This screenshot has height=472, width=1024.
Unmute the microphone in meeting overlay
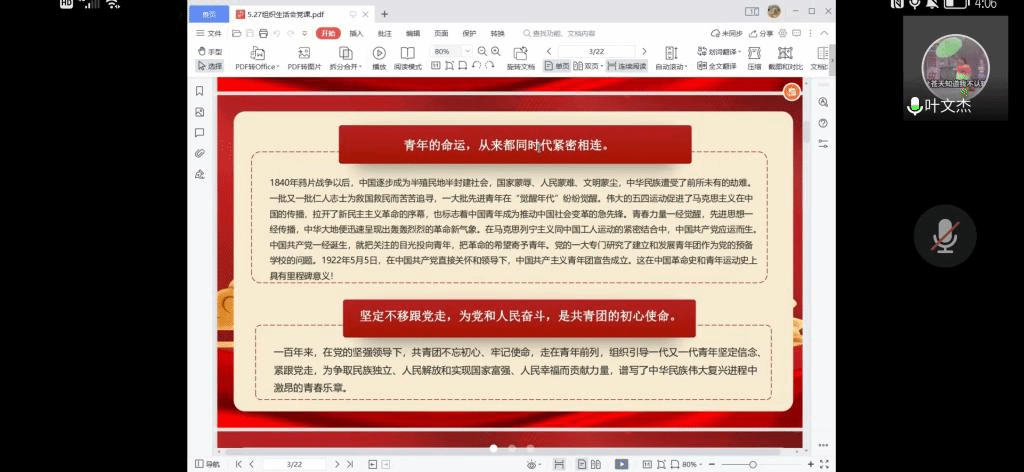pos(943,236)
